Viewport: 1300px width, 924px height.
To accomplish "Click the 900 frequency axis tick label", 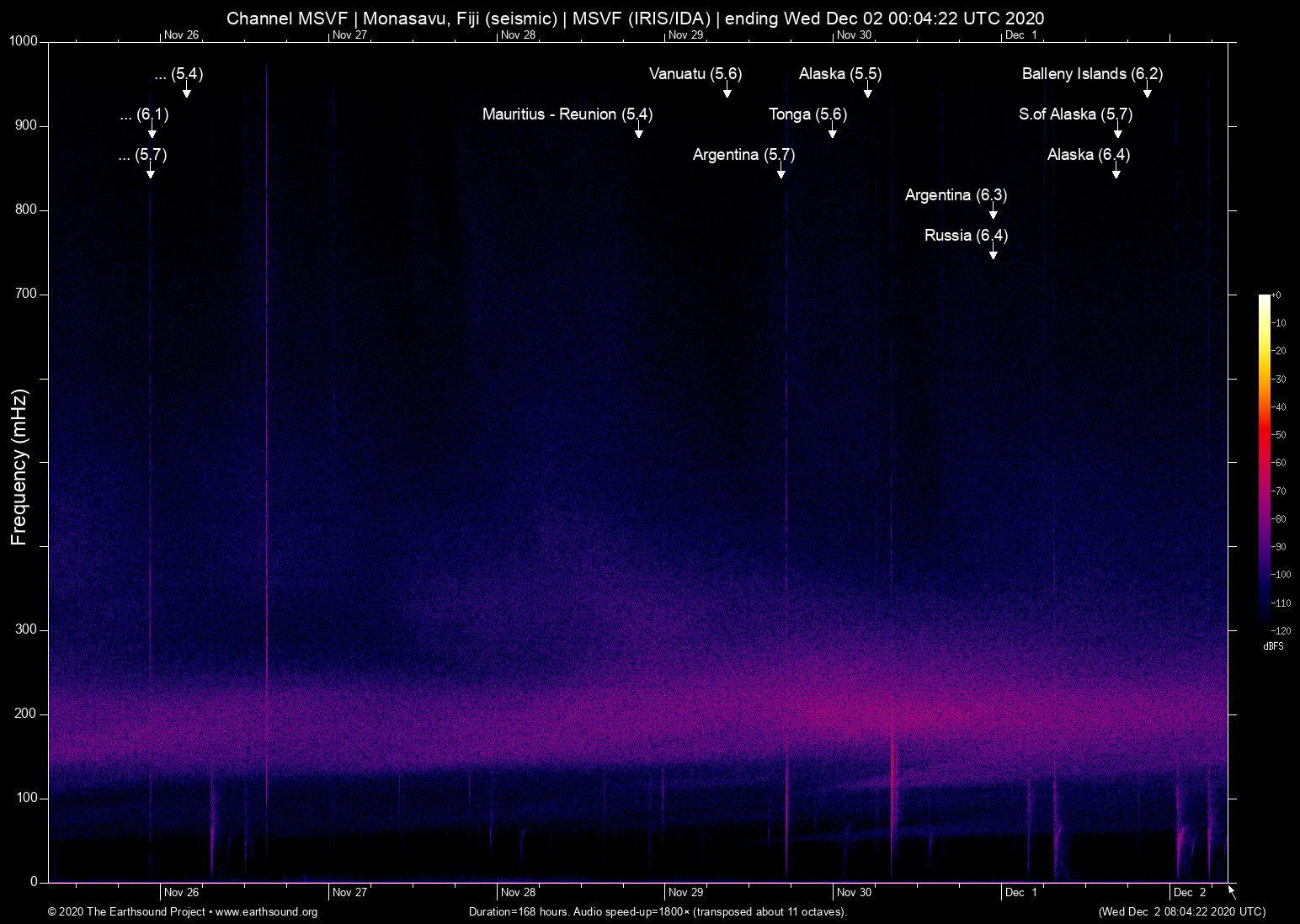I will pos(27,125).
